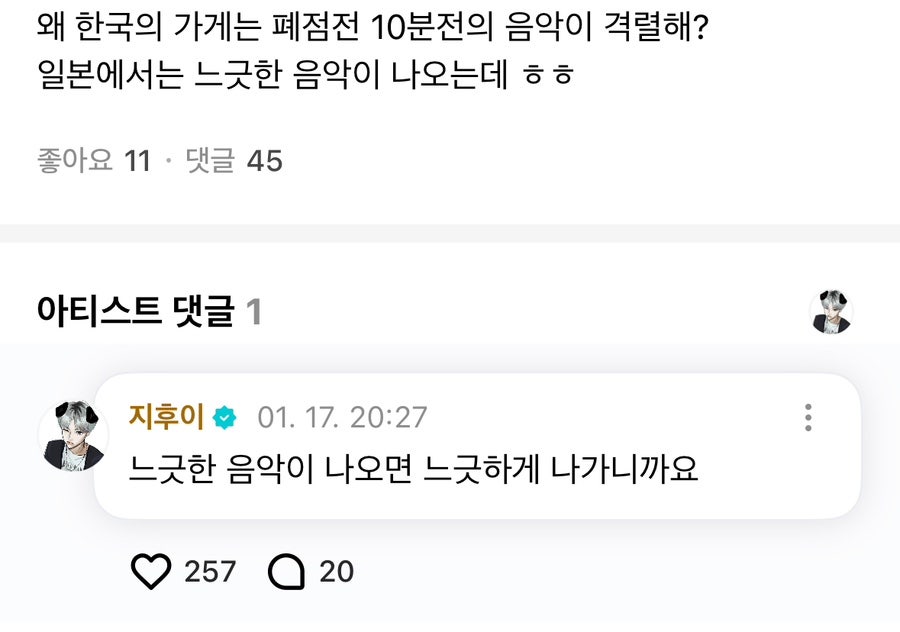The image size is (900, 632).
Task: Tap the reply speech bubble icon
Action: [287, 571]
